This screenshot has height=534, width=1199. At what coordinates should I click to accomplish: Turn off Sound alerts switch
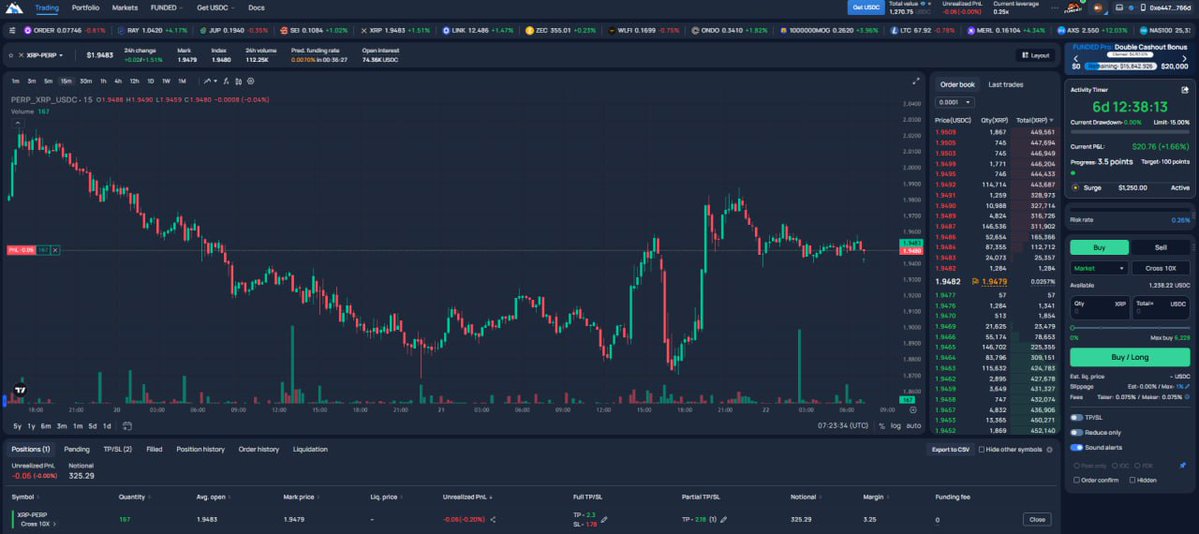(1077, 448)
